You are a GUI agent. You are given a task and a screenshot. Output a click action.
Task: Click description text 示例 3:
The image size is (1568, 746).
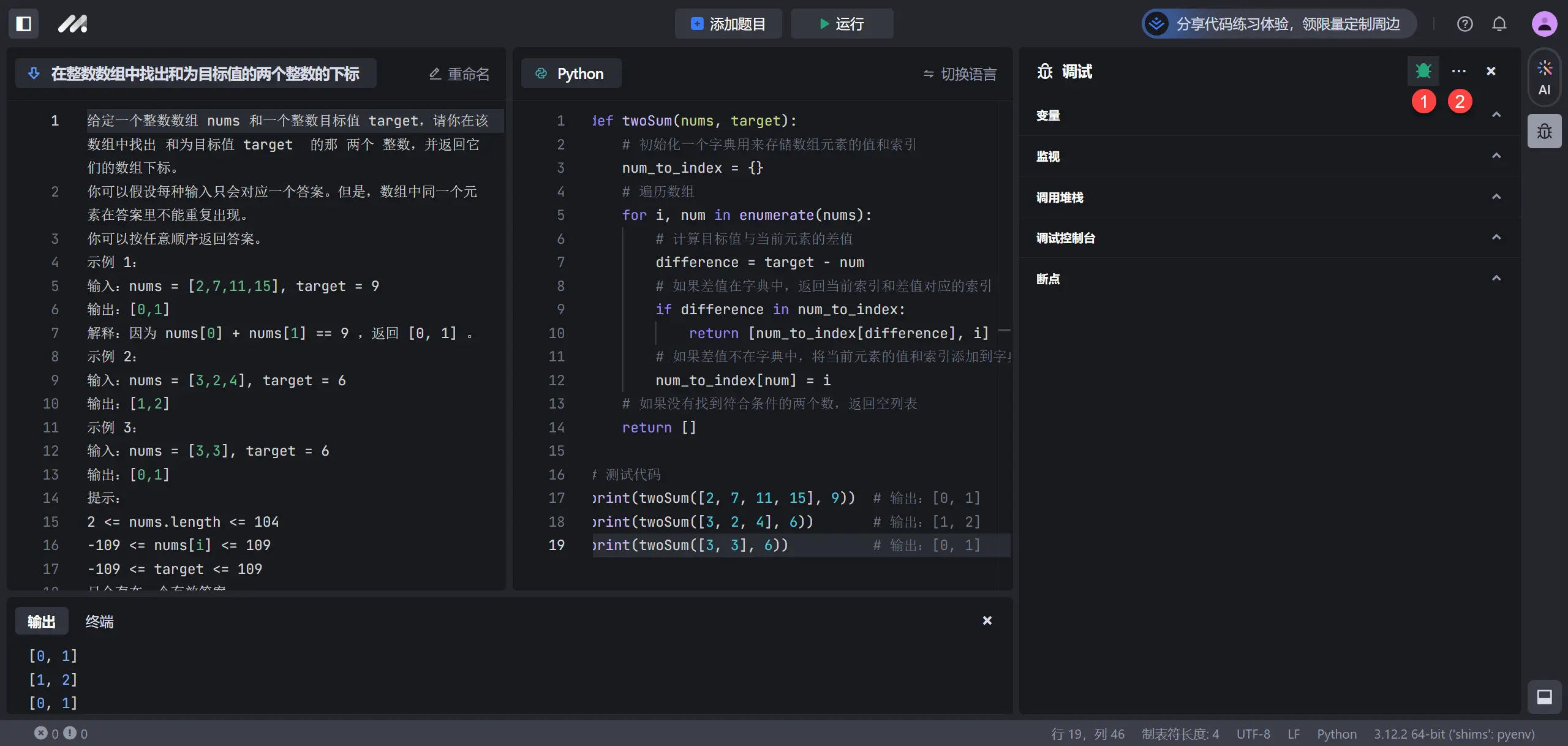111,428
